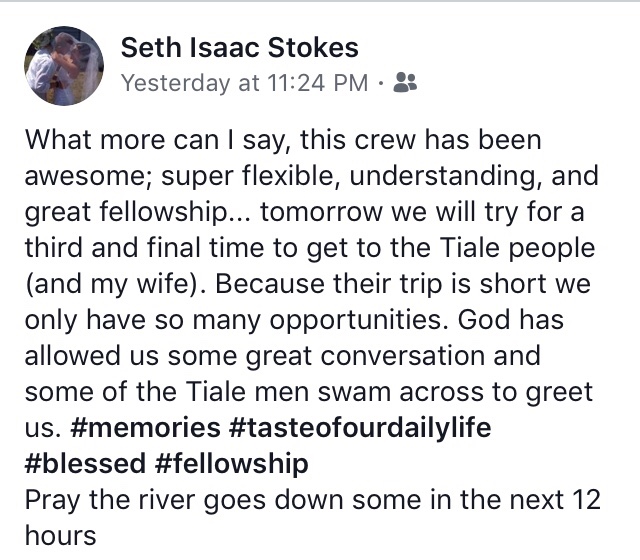Open the post timestamp Yesterday at 11:24 PM

click(x=243, y=83)
